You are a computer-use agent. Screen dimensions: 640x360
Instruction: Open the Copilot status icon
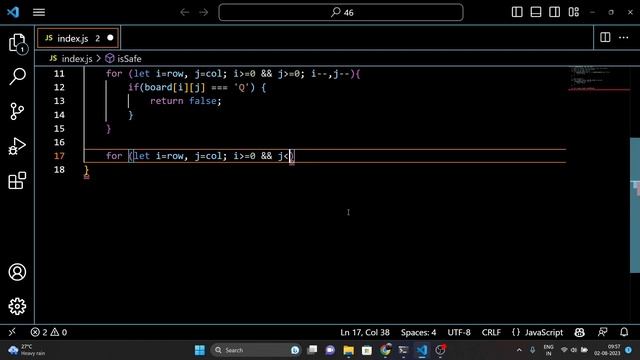point(580,332)
